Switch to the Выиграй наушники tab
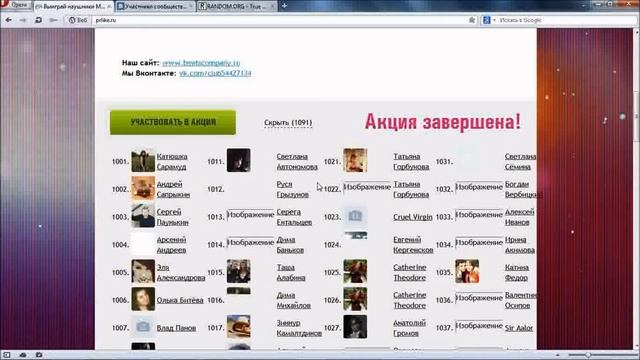640x360 pixels. 73,7
